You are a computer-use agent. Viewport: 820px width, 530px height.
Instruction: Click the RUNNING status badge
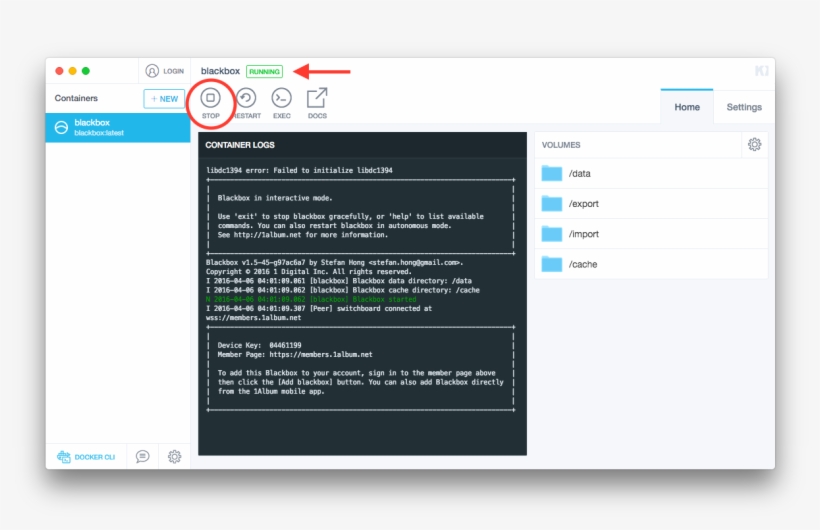click(x=264, y=71)
